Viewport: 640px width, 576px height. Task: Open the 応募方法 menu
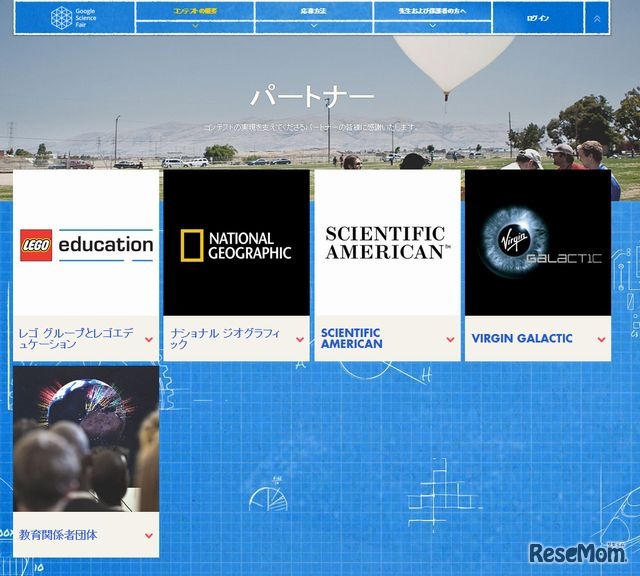coord(313,11)
